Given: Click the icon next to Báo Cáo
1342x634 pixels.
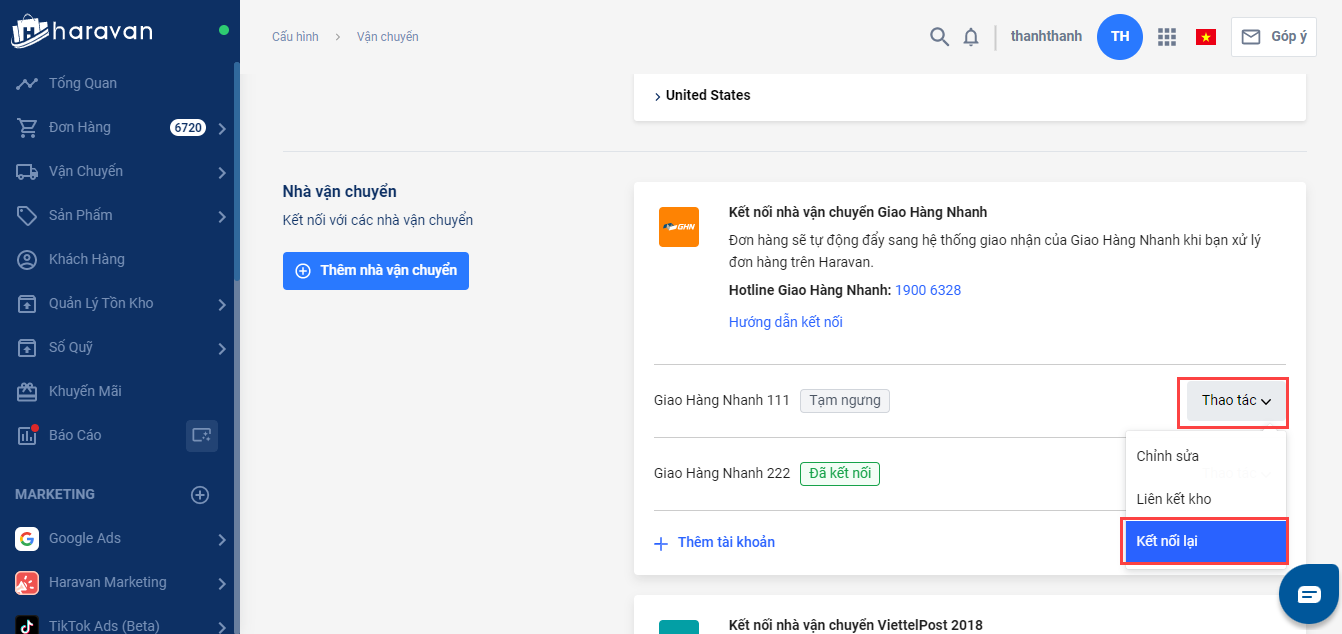Looking at the screenshot, I should tap(201, 435).
